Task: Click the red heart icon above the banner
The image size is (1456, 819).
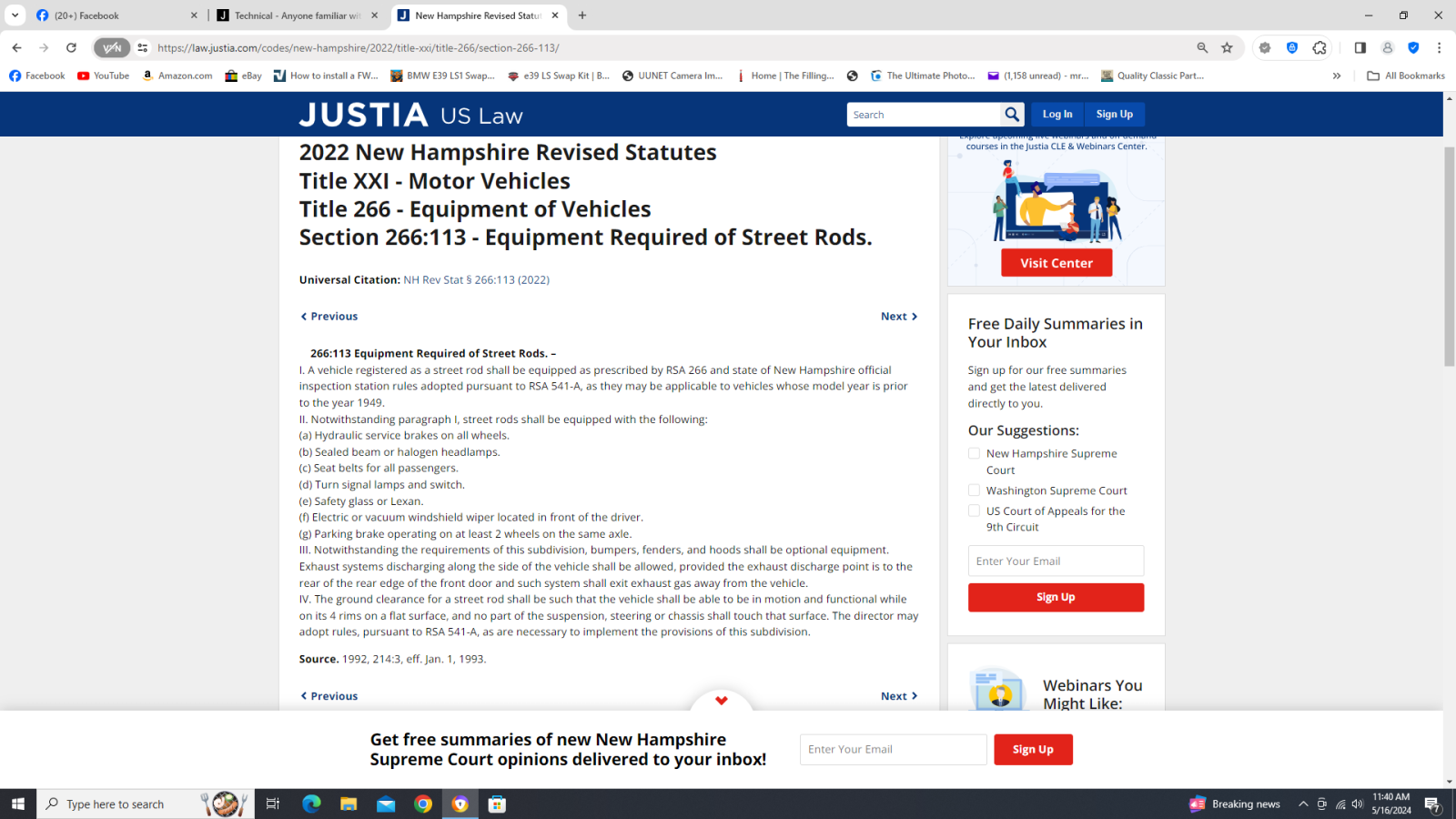Action: pyautogui.click(x=722, y=701)
